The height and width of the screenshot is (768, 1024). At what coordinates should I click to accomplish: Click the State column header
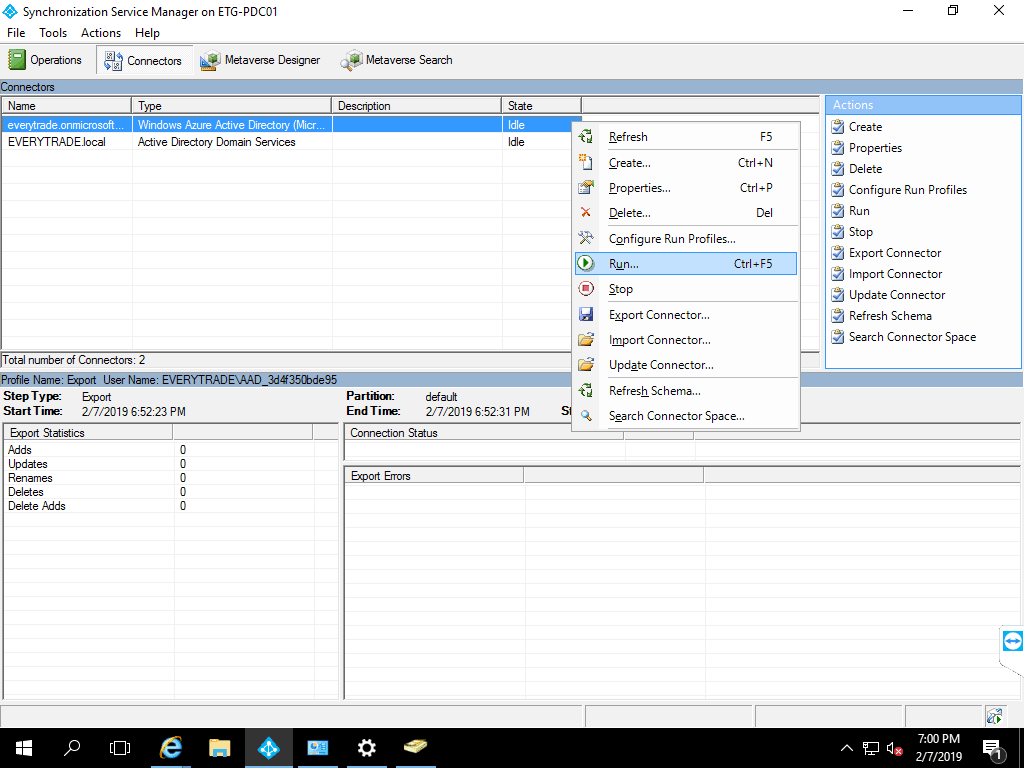click(541, 105)
